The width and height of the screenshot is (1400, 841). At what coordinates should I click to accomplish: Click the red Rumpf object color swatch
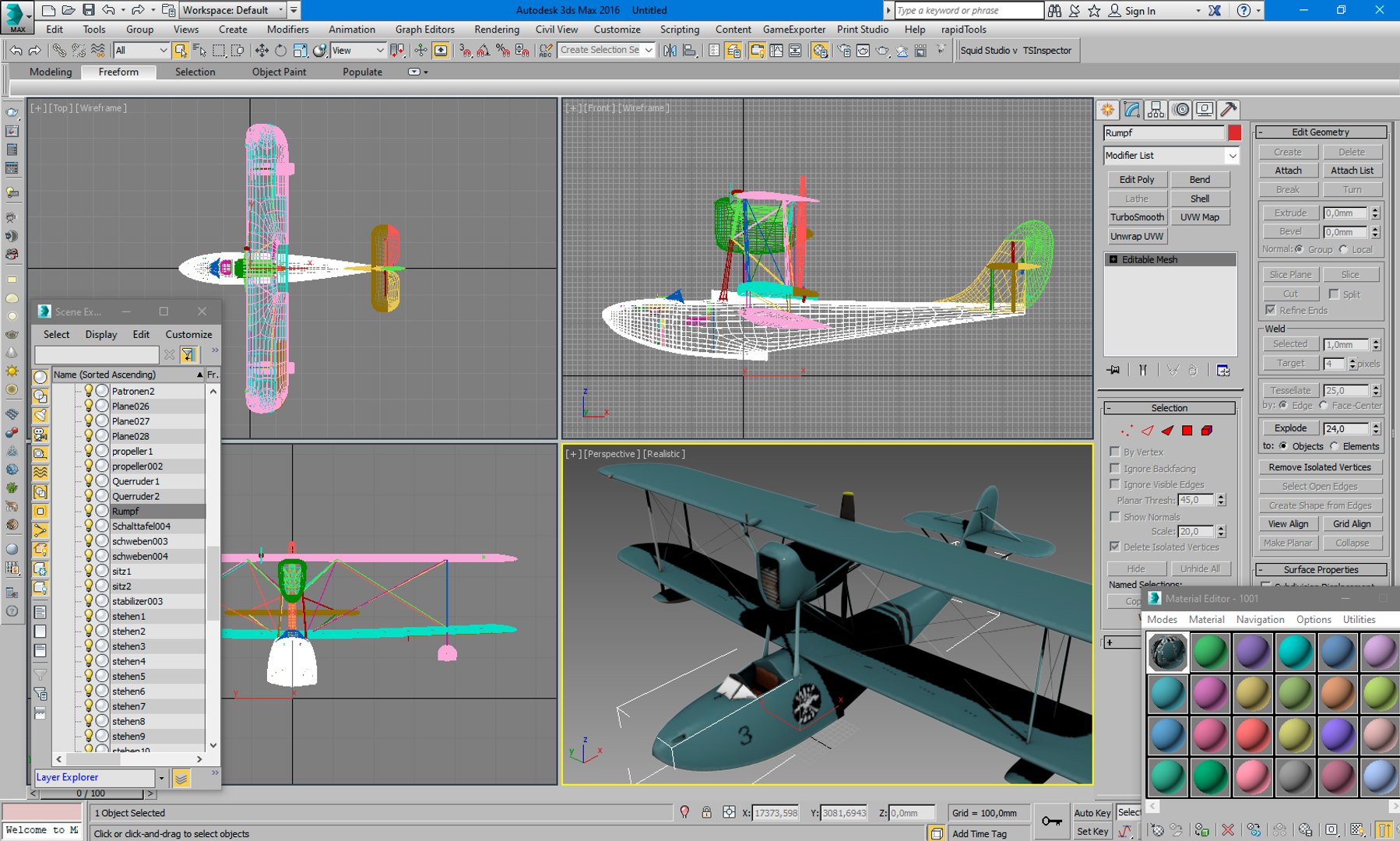click(1235, 133)
